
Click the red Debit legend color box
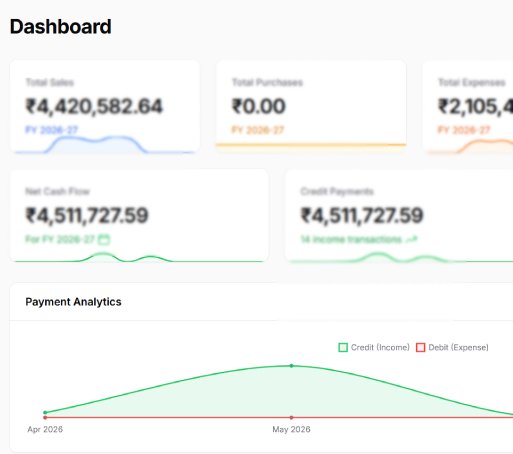point(421,347)
